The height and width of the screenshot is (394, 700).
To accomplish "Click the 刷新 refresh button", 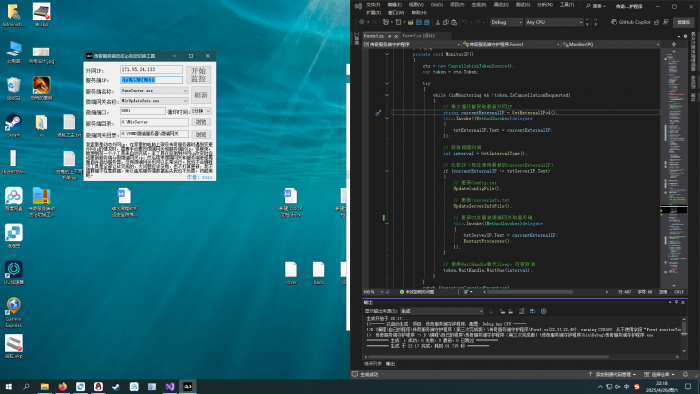I will (x=201, y=95).
